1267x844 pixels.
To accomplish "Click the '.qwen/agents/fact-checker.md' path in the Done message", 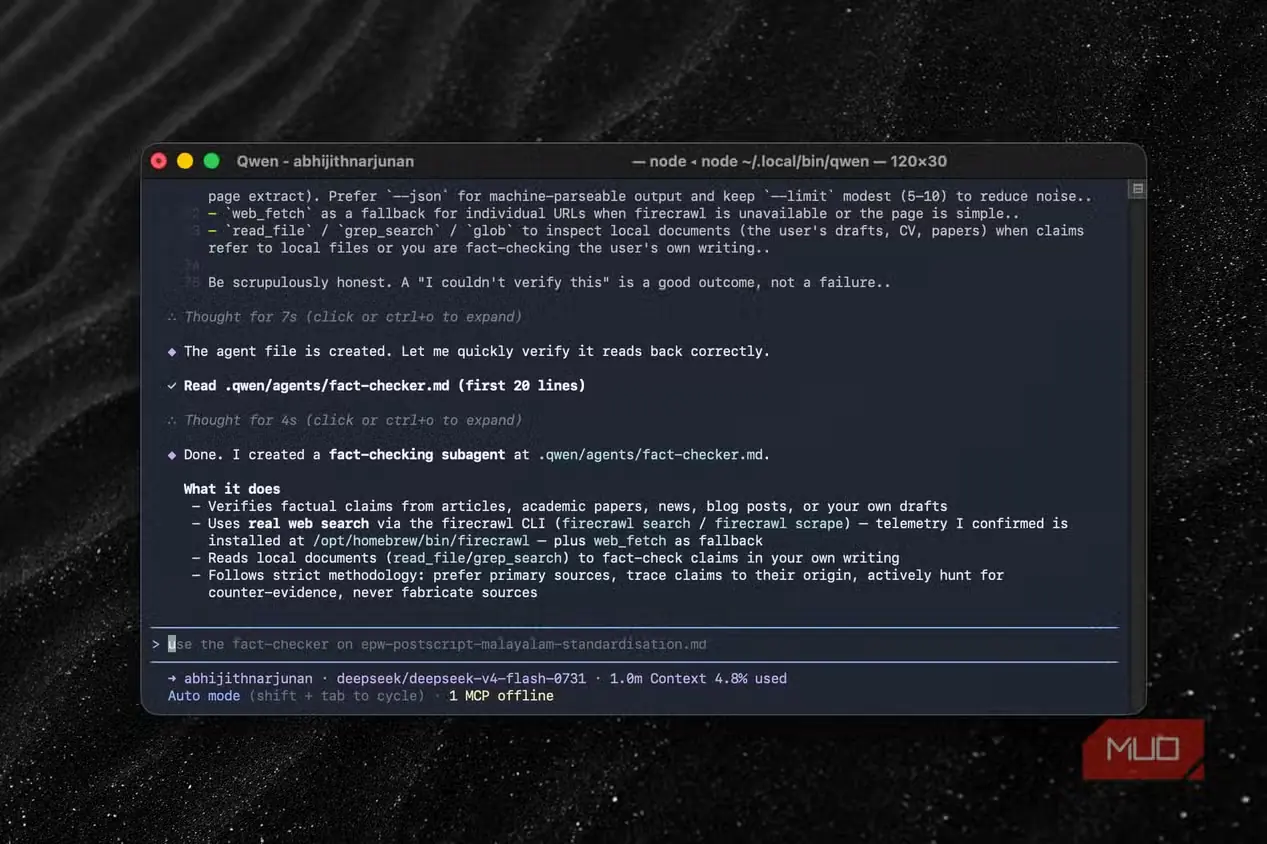I will (652, 454).
